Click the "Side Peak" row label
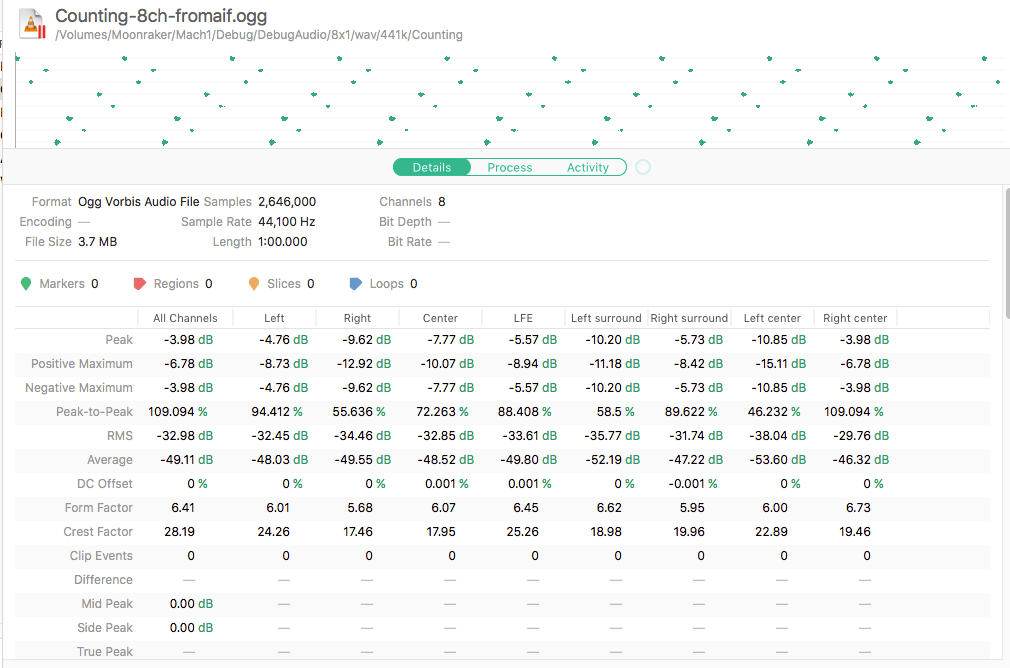This screenshot has height=668, width=1010. [105, 628]
